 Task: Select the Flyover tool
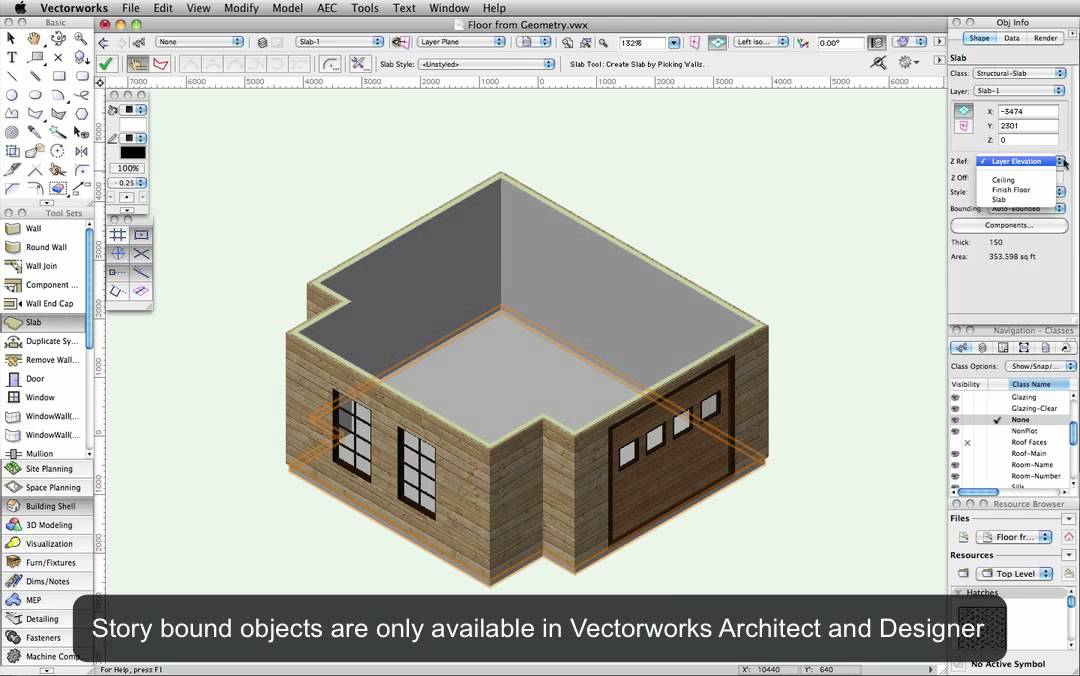coord(58,39)
